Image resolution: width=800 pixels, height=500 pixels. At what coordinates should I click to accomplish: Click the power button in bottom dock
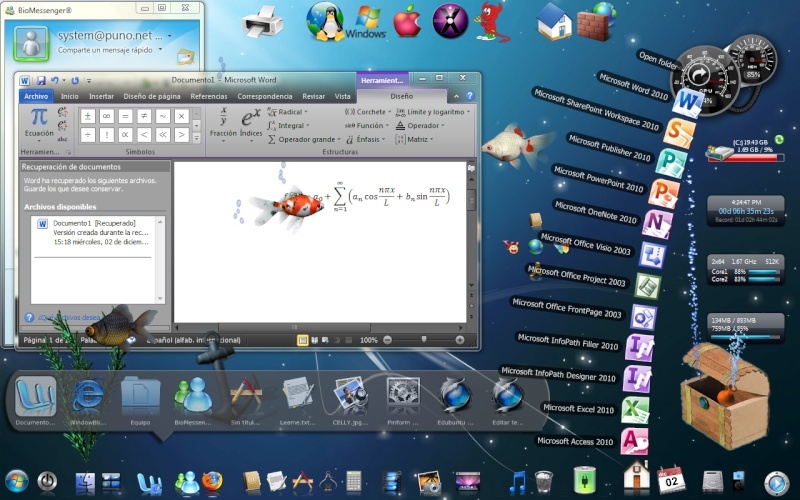pos(47,481)
